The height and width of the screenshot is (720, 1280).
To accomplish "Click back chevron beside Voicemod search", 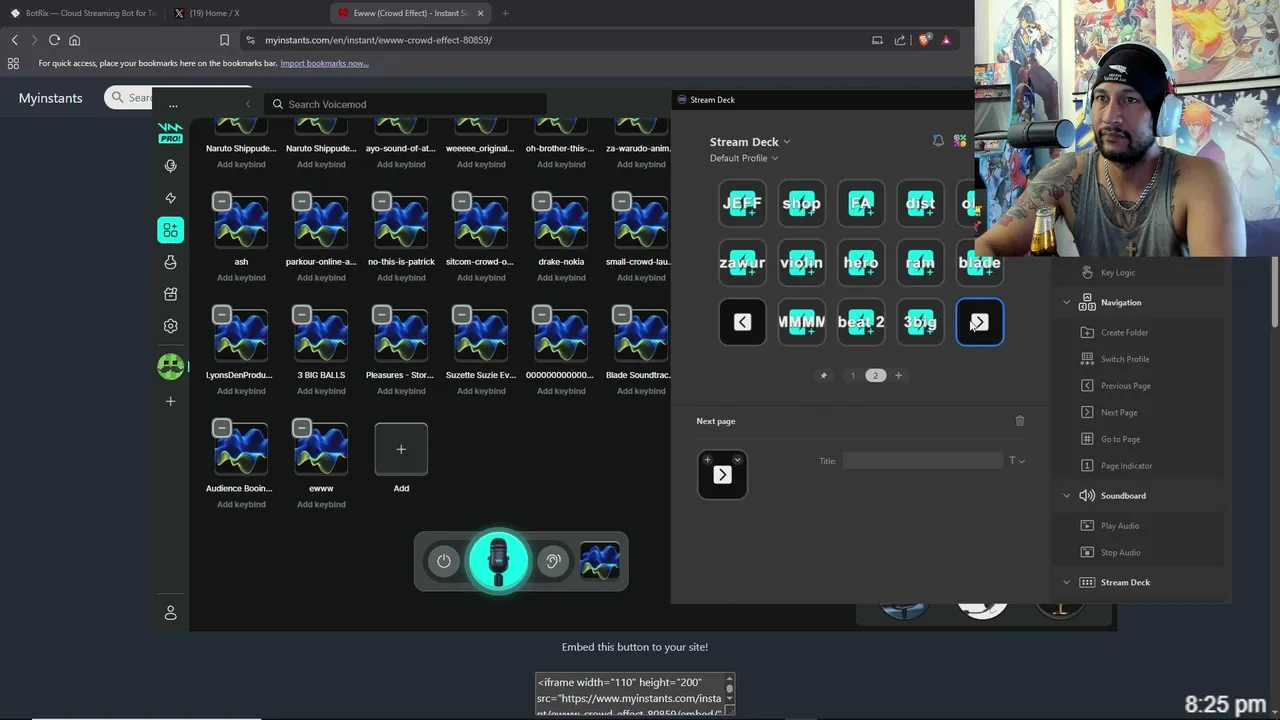I will pyautogui.click(x=248, y=104).
